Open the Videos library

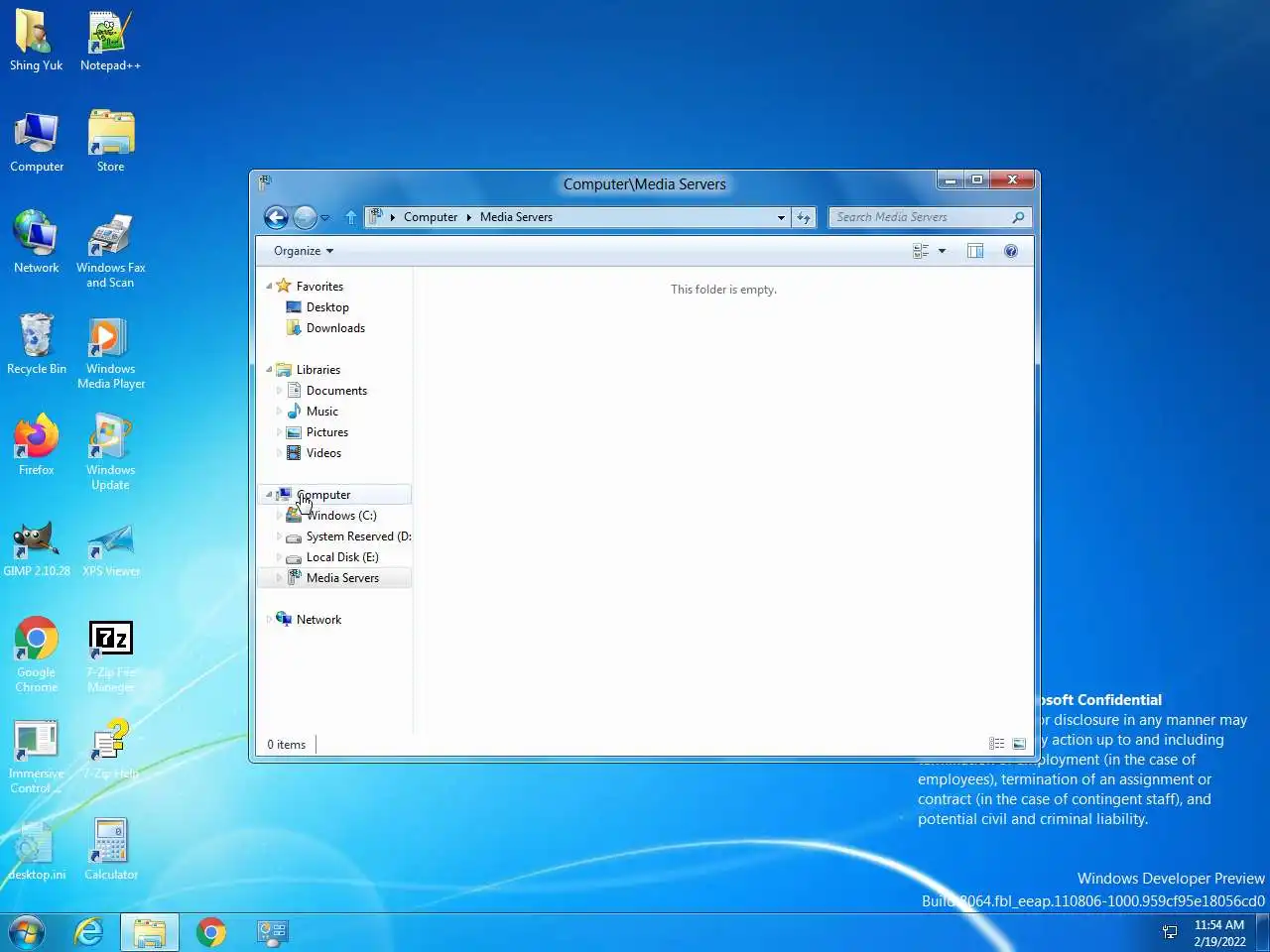coord(323,453)
